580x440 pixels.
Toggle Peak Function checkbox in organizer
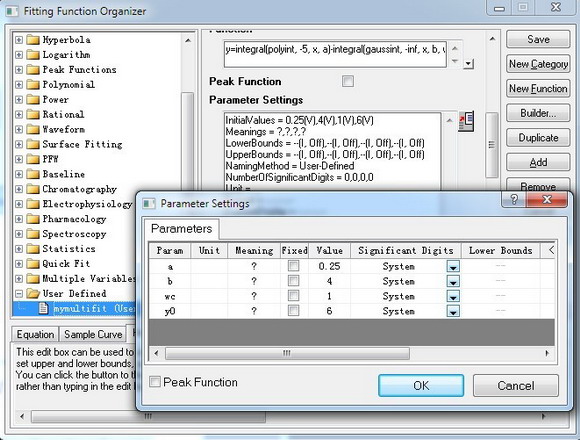point(348,81)
